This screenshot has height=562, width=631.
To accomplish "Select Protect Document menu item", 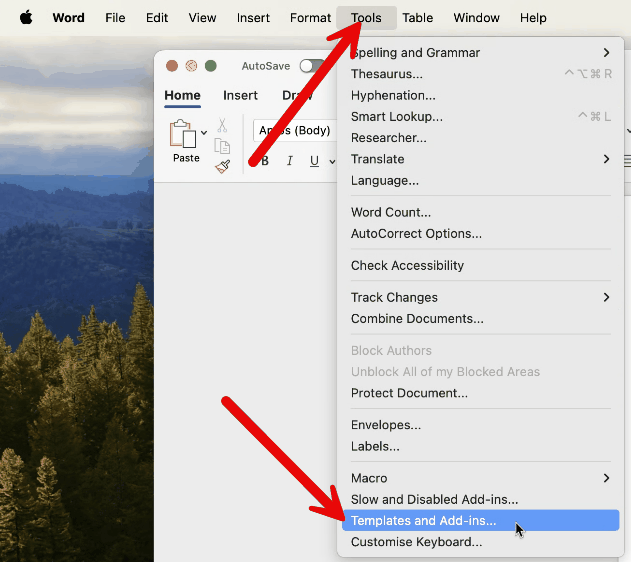I will point(480,393).
